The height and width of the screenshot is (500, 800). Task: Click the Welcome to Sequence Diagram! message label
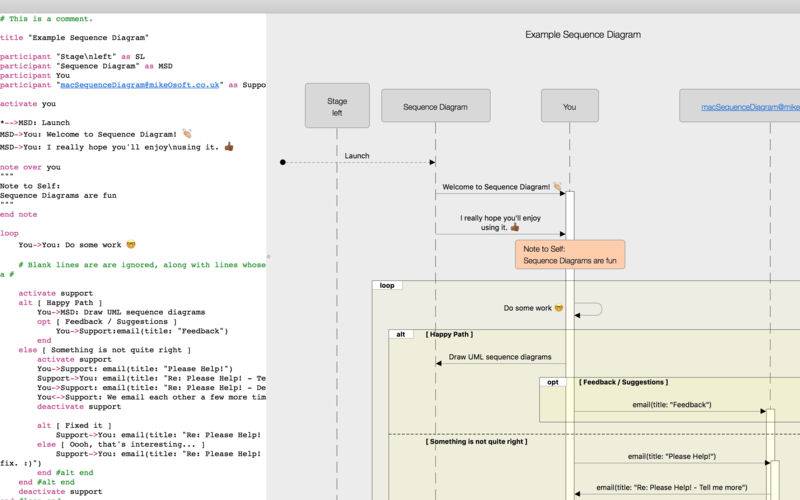click(x=502, y=187)
